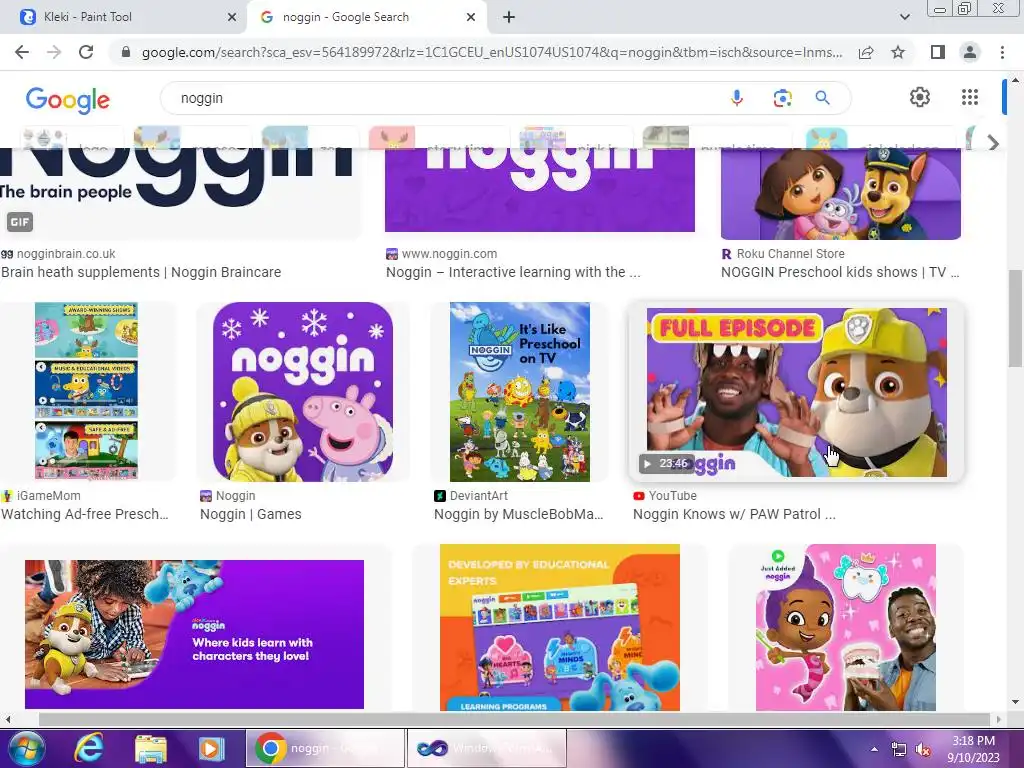Image resolution: width=1024 pixels, height=768 pixels.
Task: Switch to the infinity-icon taskbar window
Action: tap(486, 748)
